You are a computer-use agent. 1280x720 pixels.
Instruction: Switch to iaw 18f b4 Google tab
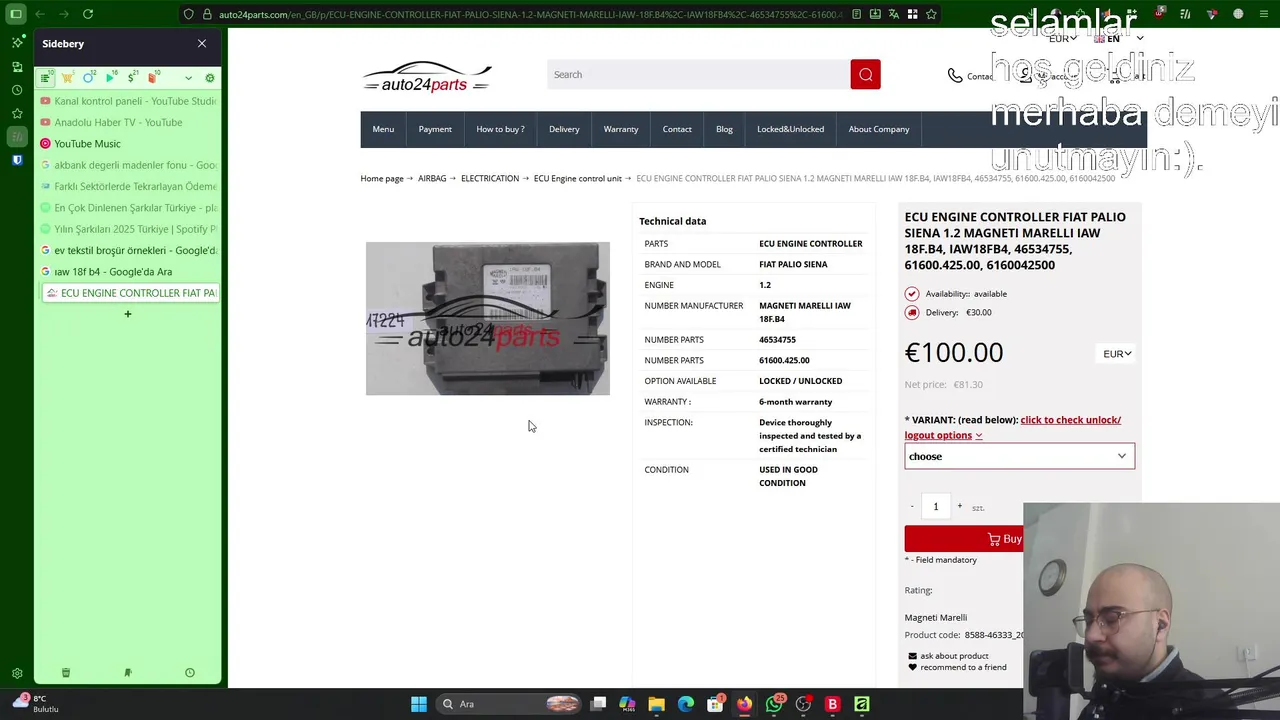[128, 272]
